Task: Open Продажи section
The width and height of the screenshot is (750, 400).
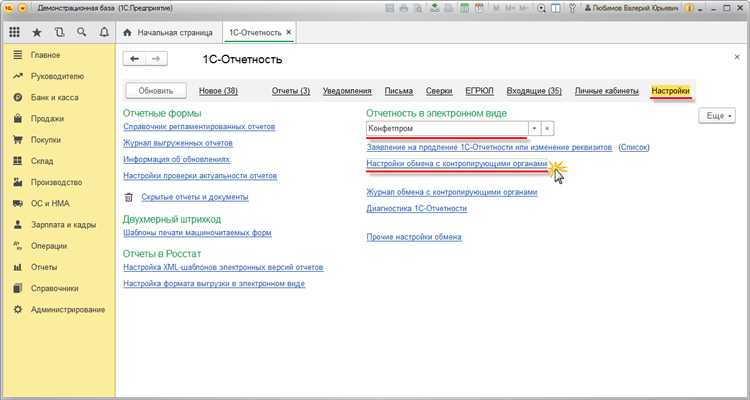Action: pos(47,118)
